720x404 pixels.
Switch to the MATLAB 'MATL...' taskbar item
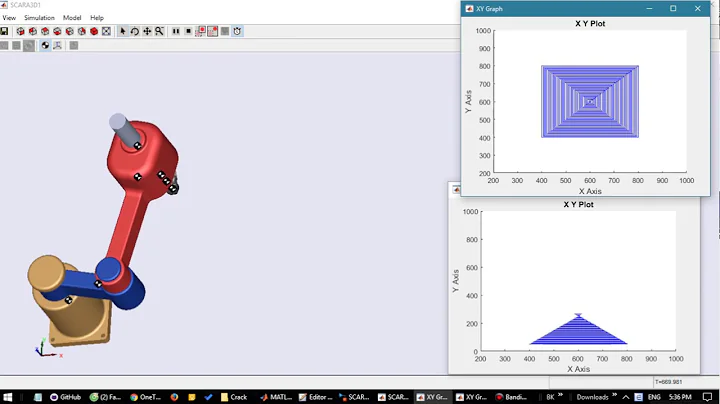[x=276, y=397]
